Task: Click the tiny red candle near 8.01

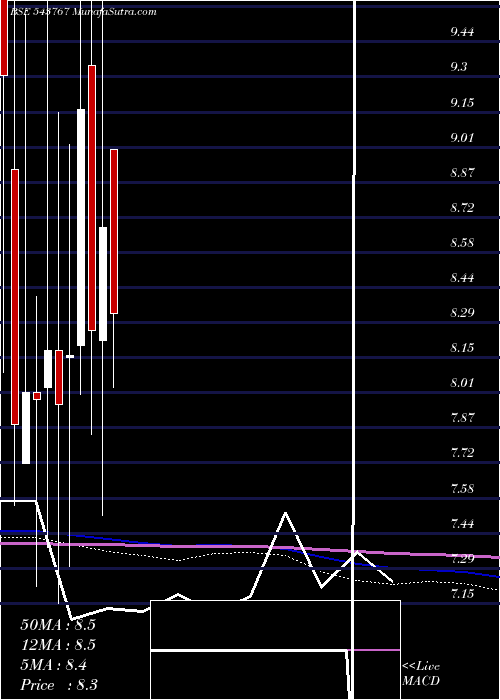Action: point(37,396)
